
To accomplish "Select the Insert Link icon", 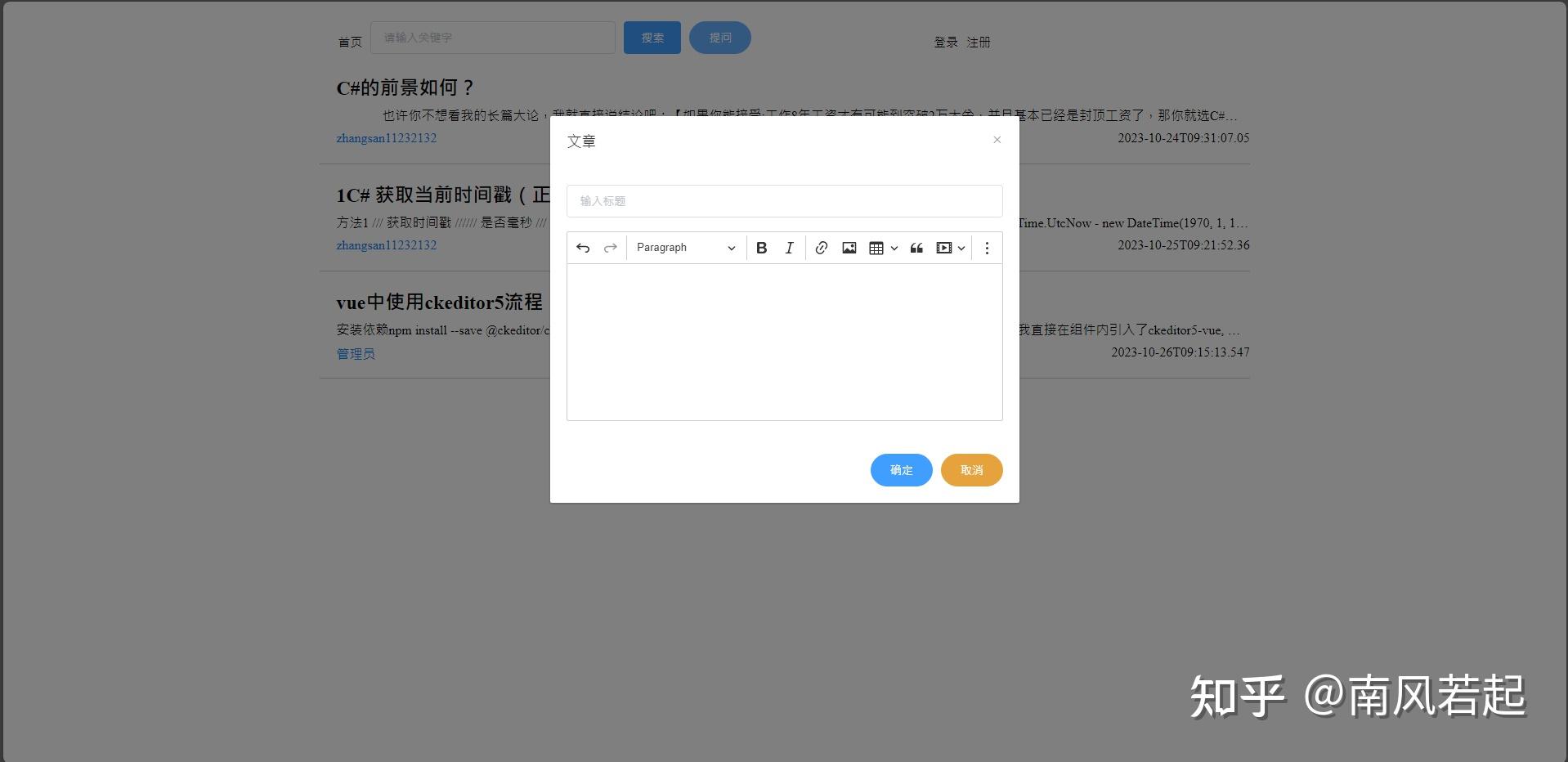I will click(821, 247).
